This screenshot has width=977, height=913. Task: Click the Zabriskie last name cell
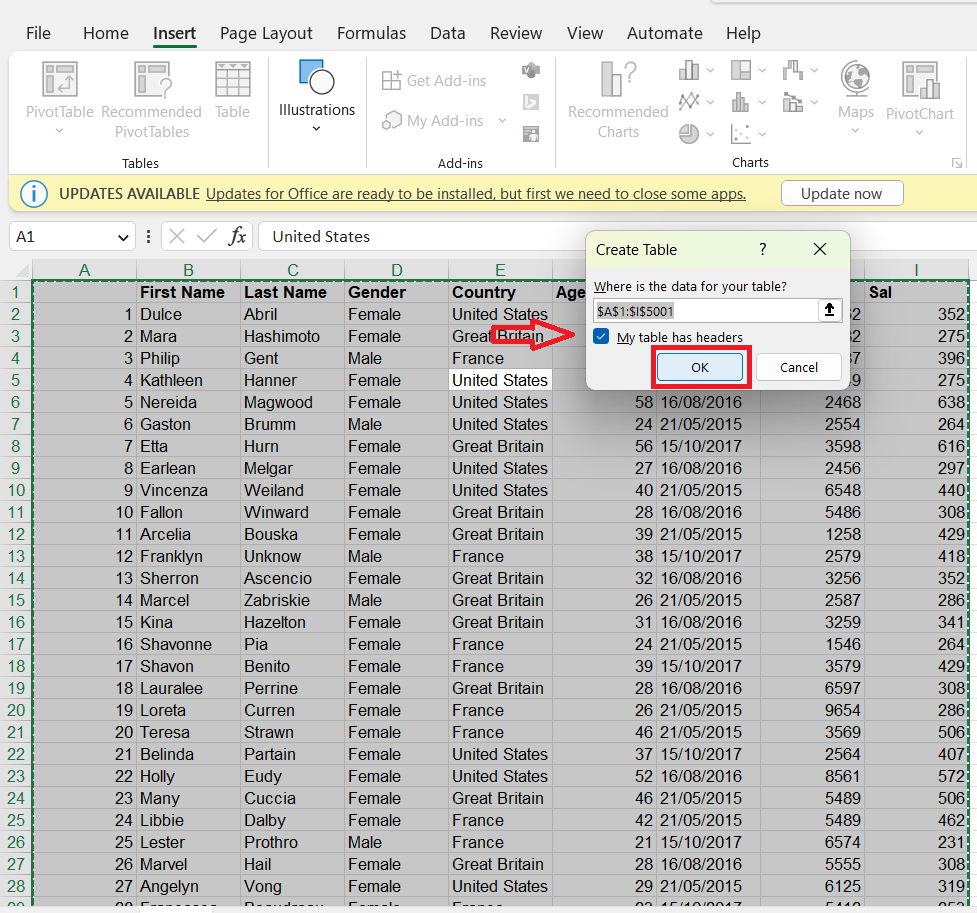coord(292,600)
